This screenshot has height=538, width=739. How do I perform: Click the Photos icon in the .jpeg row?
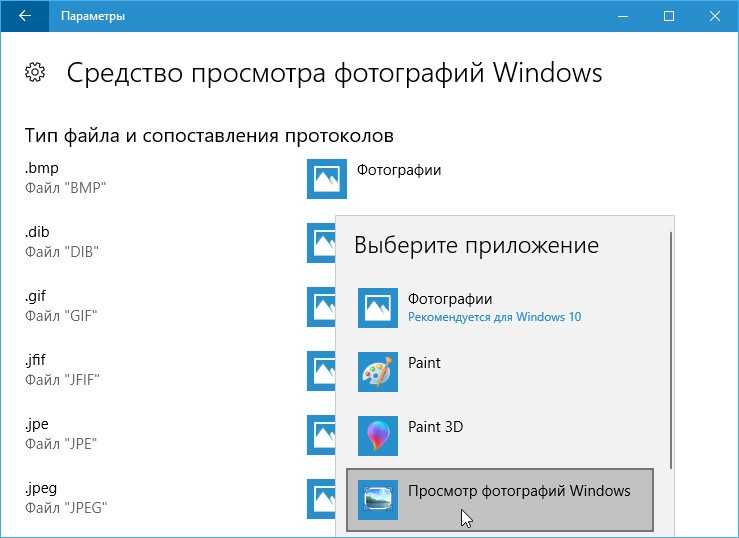click(x=321, y=499)
